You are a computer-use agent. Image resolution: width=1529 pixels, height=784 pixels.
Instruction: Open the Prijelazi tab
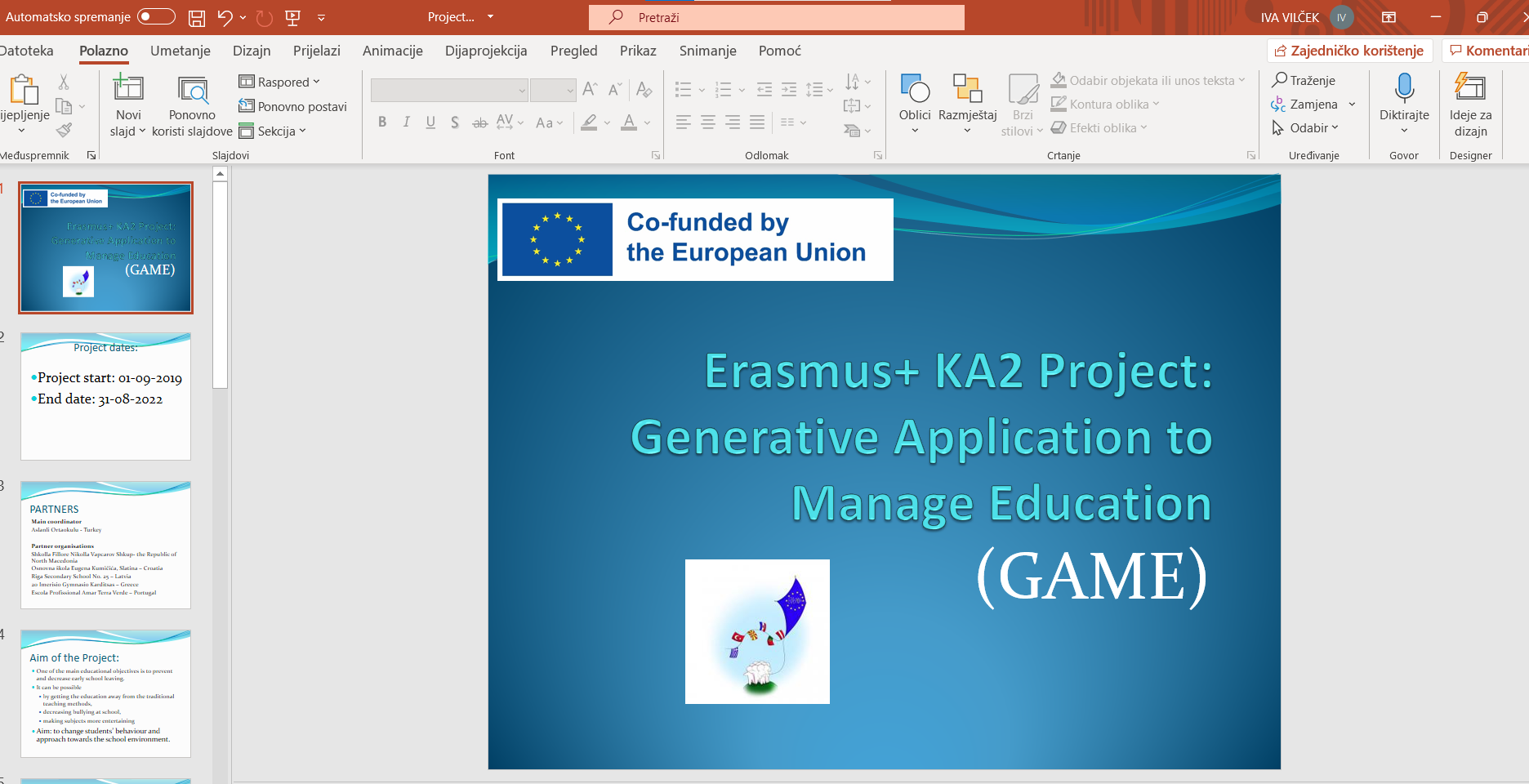click(x=317, y=51)
